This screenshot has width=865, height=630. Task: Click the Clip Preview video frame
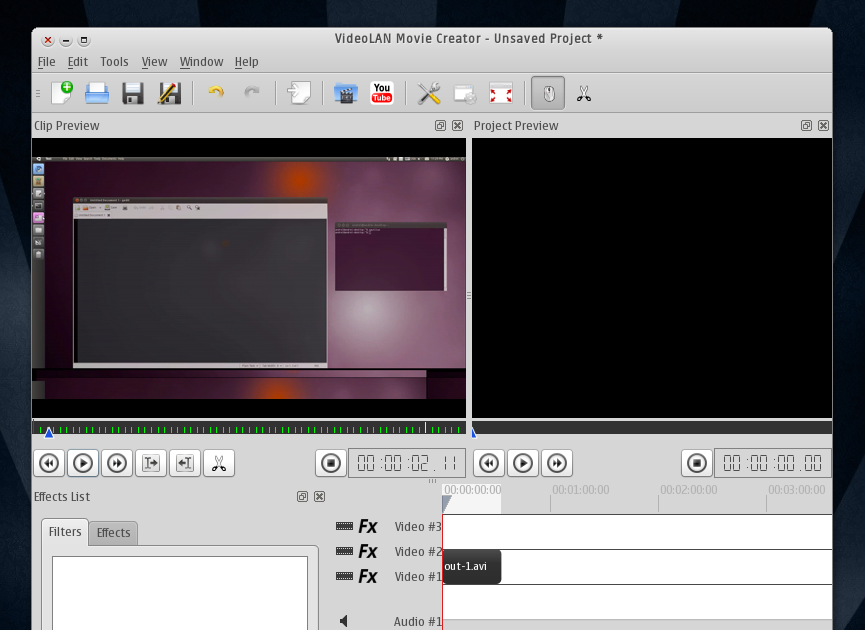249,278
